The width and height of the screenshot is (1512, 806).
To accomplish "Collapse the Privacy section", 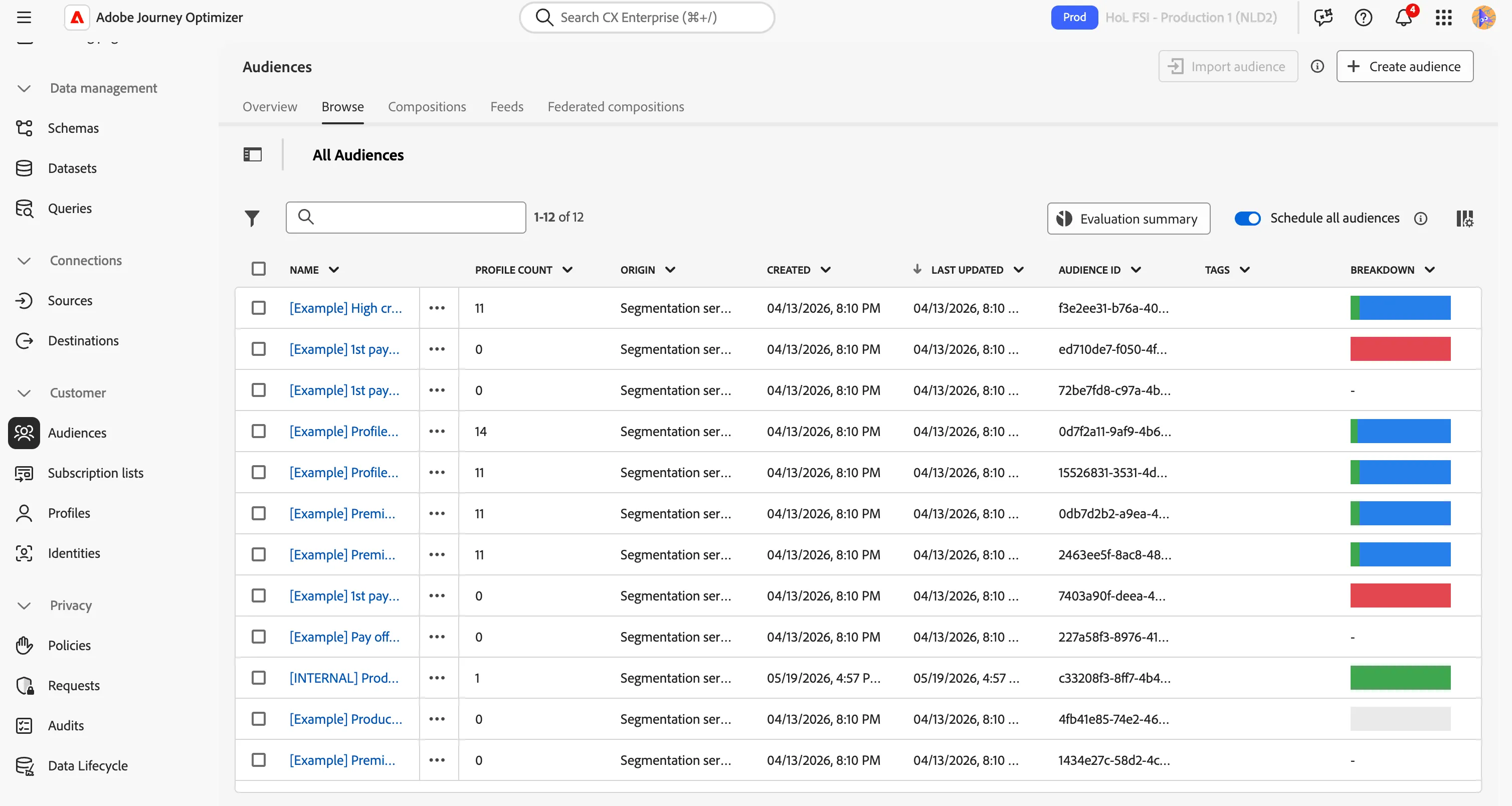I will coord(24,606).
